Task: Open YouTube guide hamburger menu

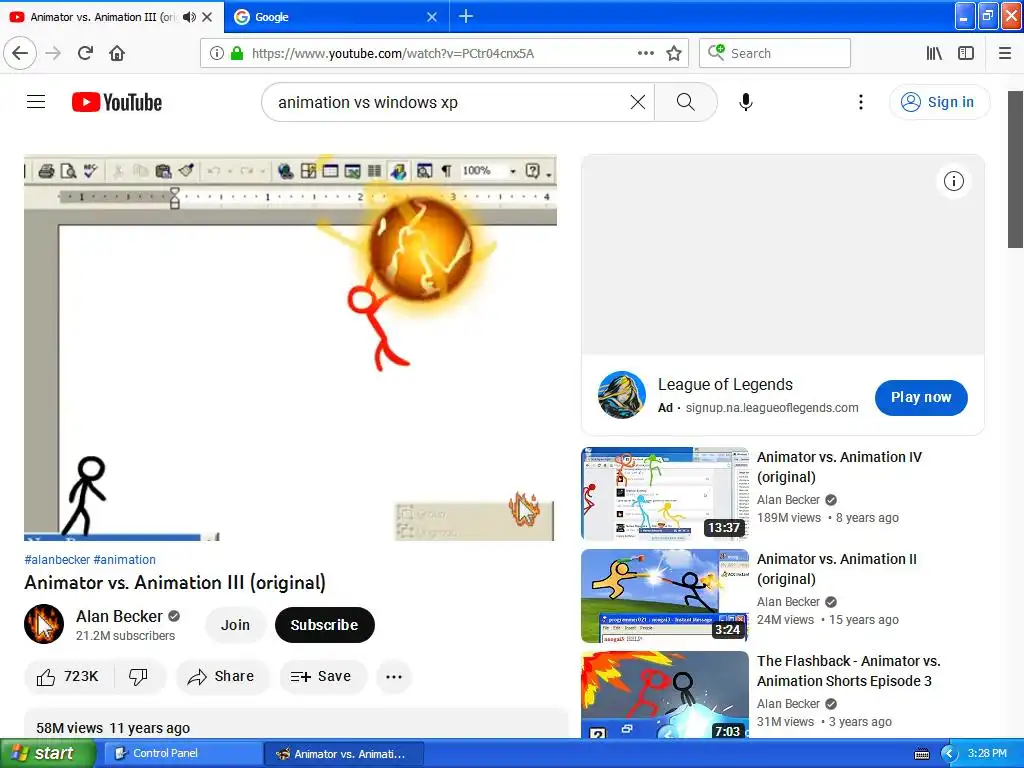Action: [36, 102]
